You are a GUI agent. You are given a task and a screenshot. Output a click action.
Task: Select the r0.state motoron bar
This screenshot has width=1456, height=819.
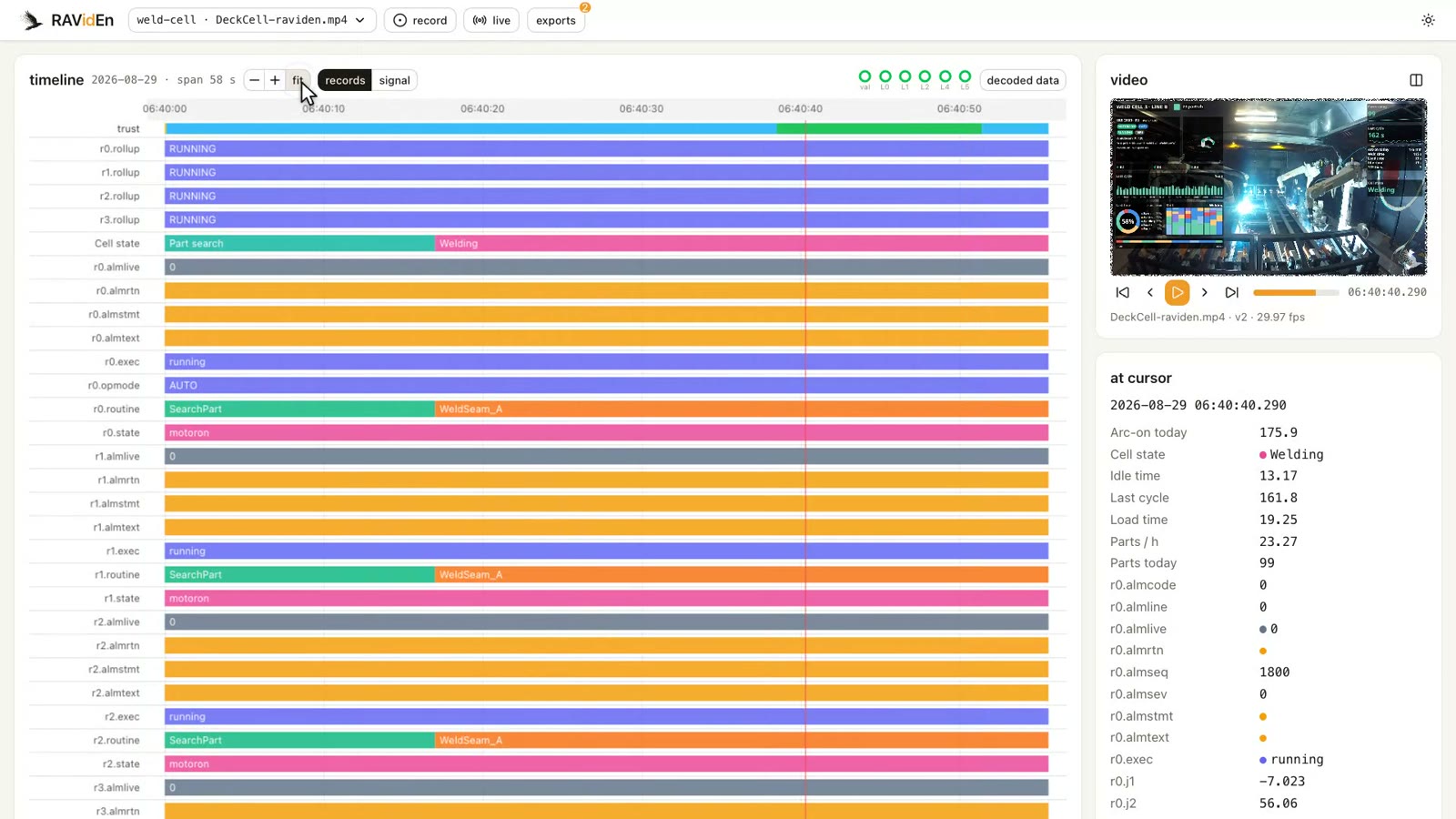[606, 432]
